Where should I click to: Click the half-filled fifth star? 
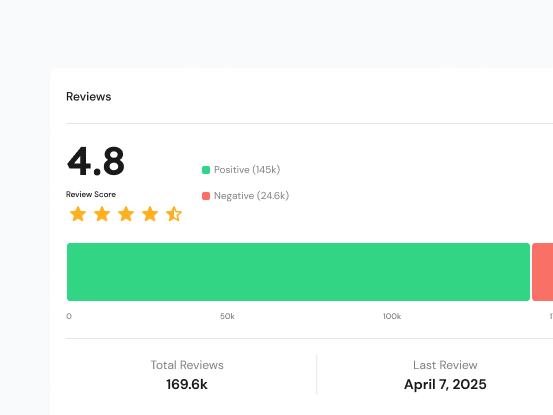(x=174, y=214)
